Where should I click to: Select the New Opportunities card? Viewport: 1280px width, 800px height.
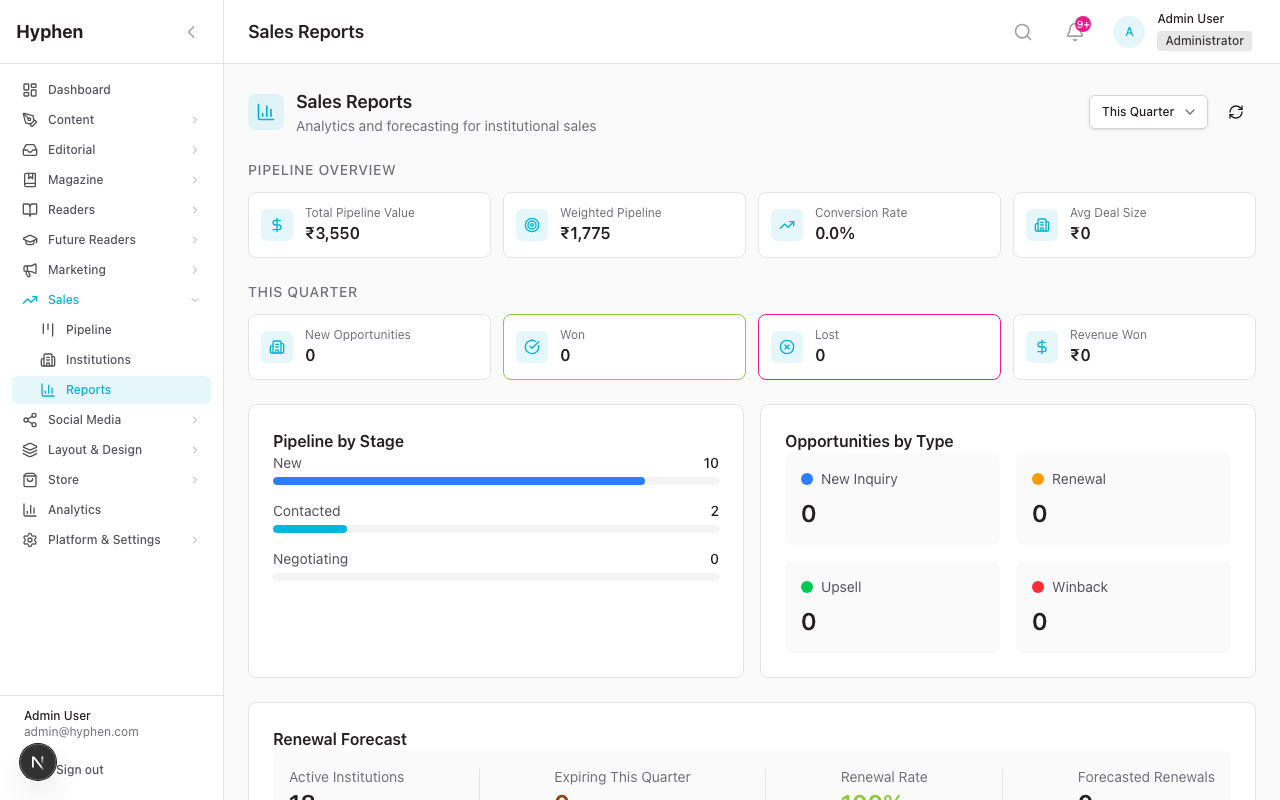pyautogui.click(x=369, y=346)
